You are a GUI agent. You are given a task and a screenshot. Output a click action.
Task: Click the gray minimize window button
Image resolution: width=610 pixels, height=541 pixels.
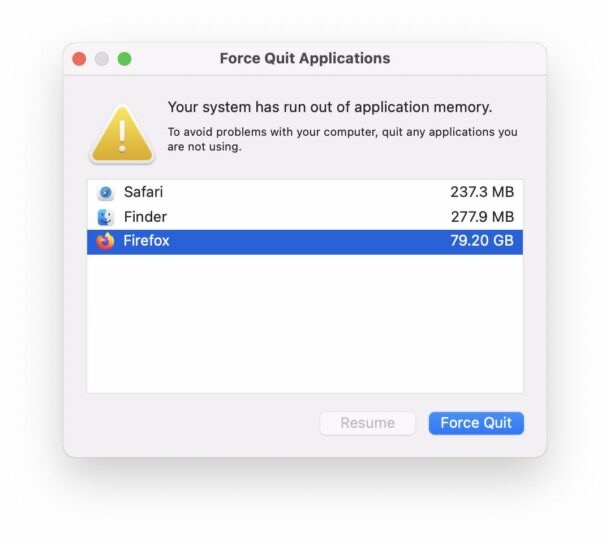pyautogui.click(x=102, y=59)
